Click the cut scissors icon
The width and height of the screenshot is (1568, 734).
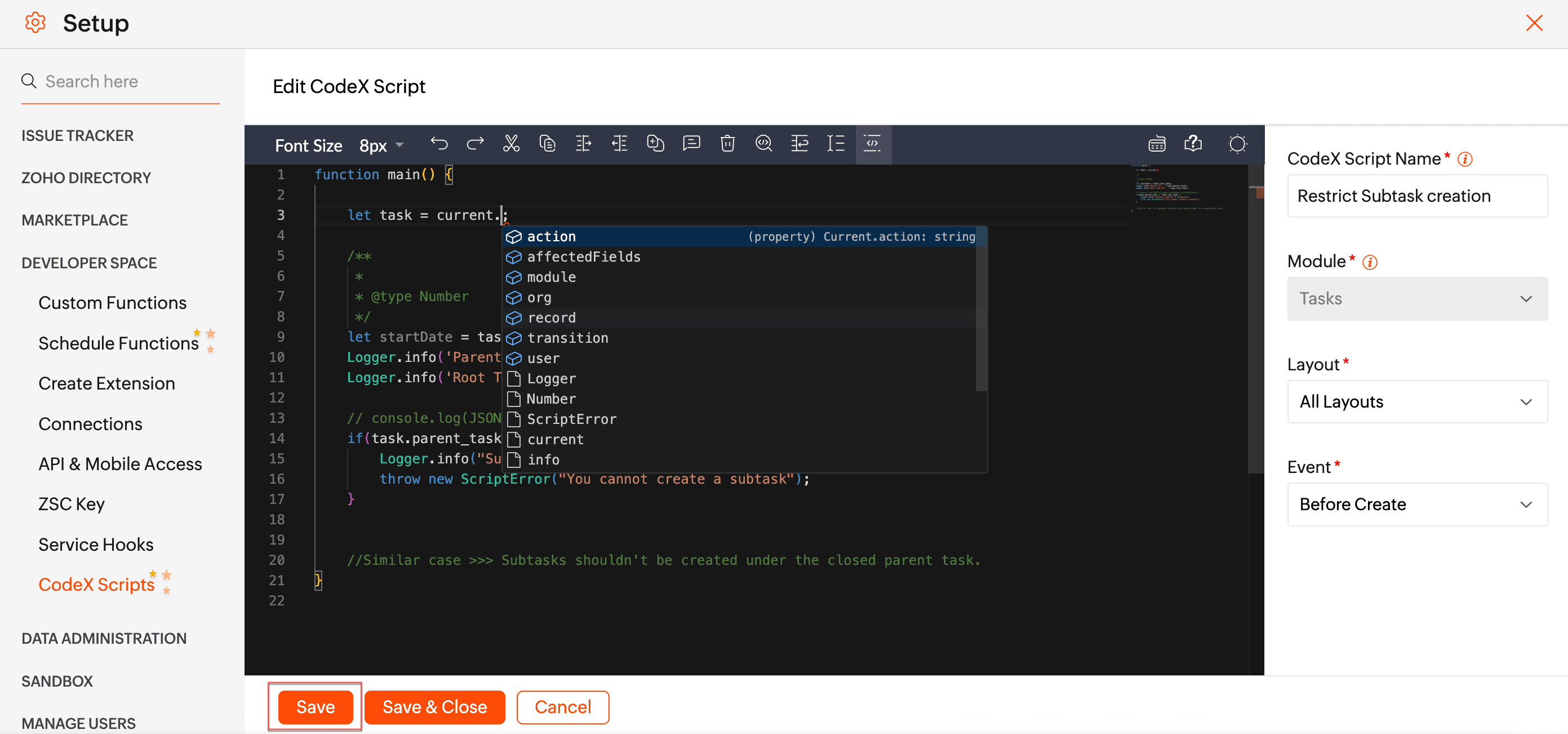pyautogui.click(x=512, y=144)
